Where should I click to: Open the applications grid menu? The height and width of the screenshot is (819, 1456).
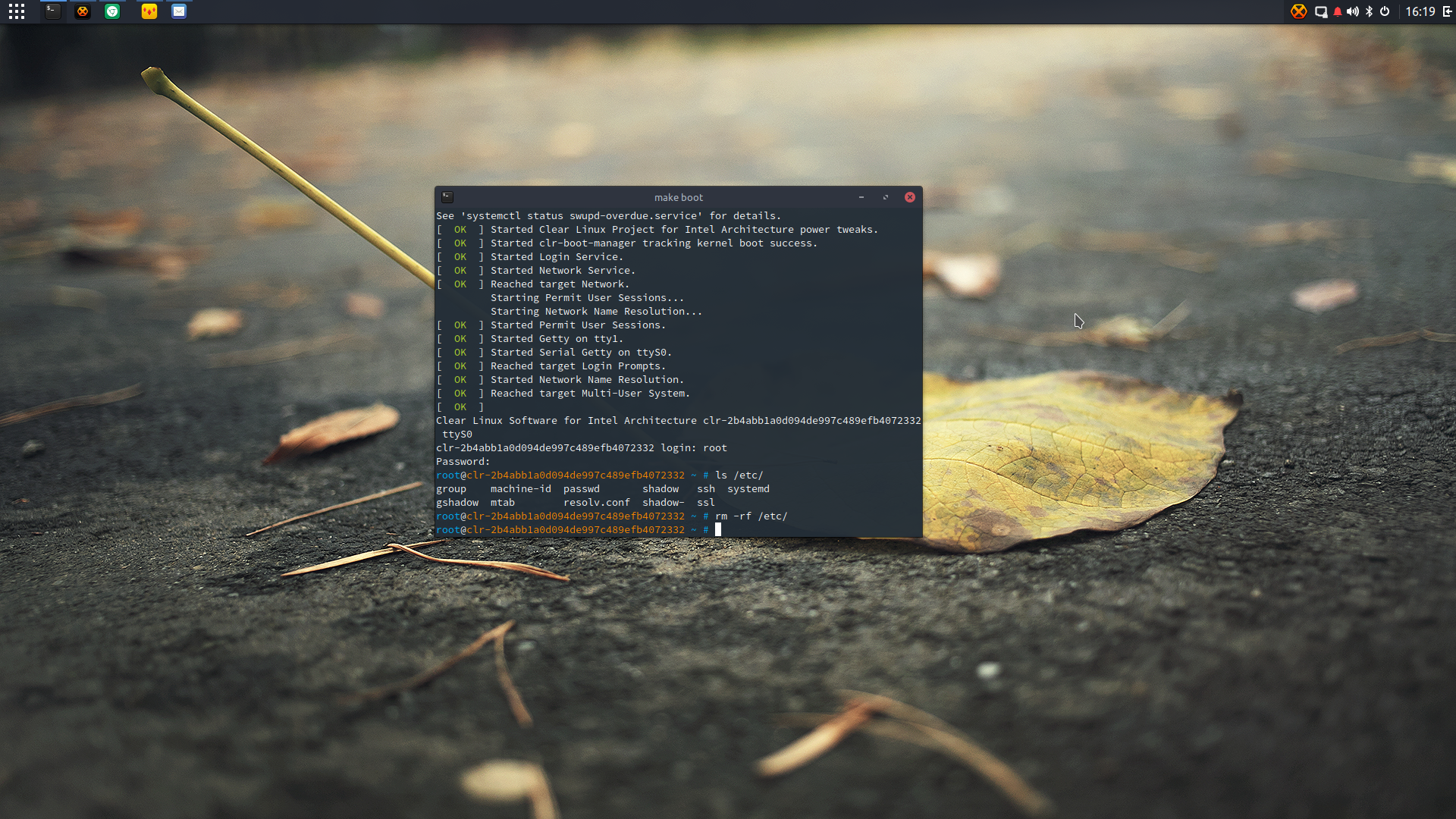(x=17, y=11)
